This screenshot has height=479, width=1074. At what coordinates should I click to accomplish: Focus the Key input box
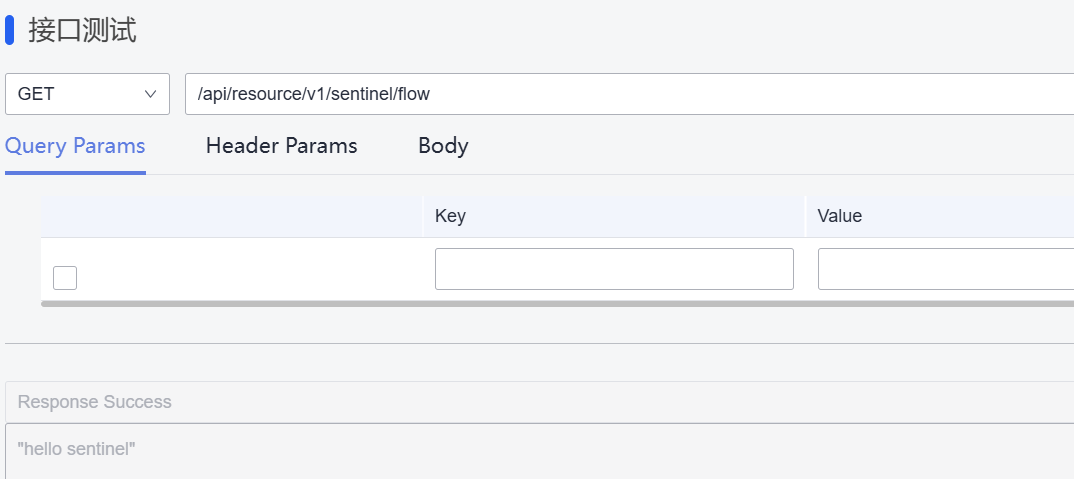pos(614,269)
